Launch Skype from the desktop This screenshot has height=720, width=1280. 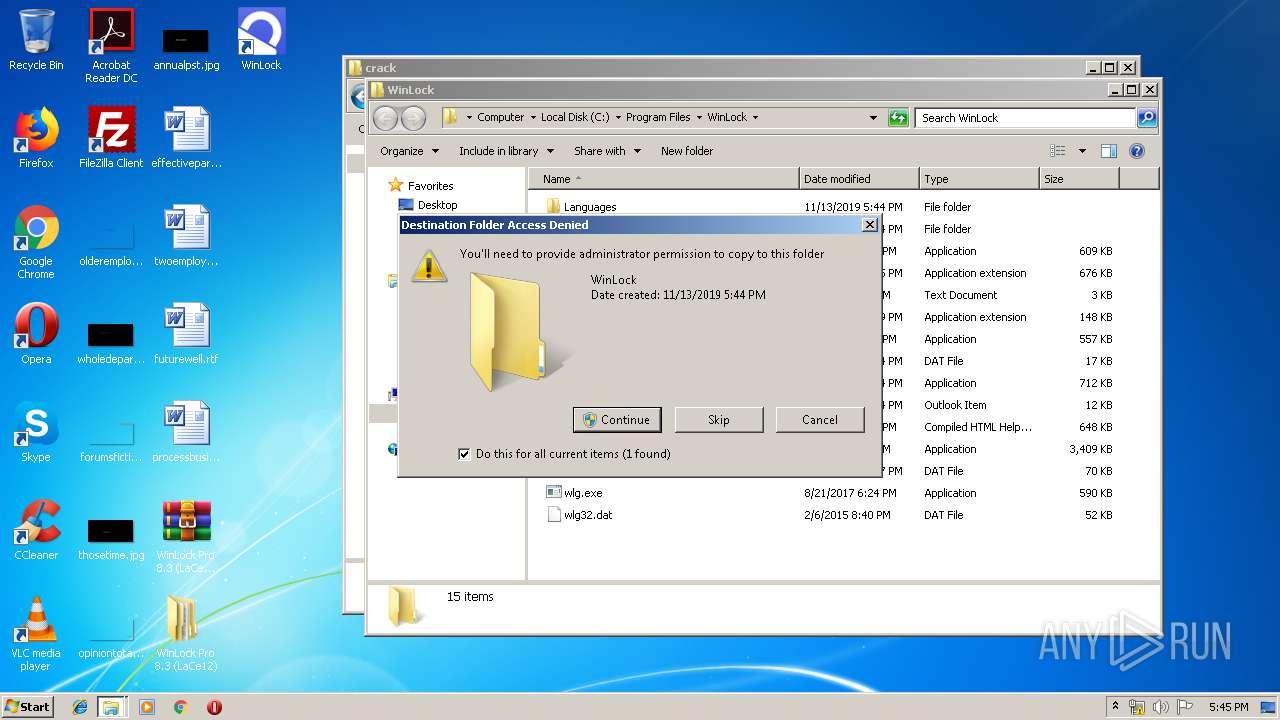tap(36, 432)
